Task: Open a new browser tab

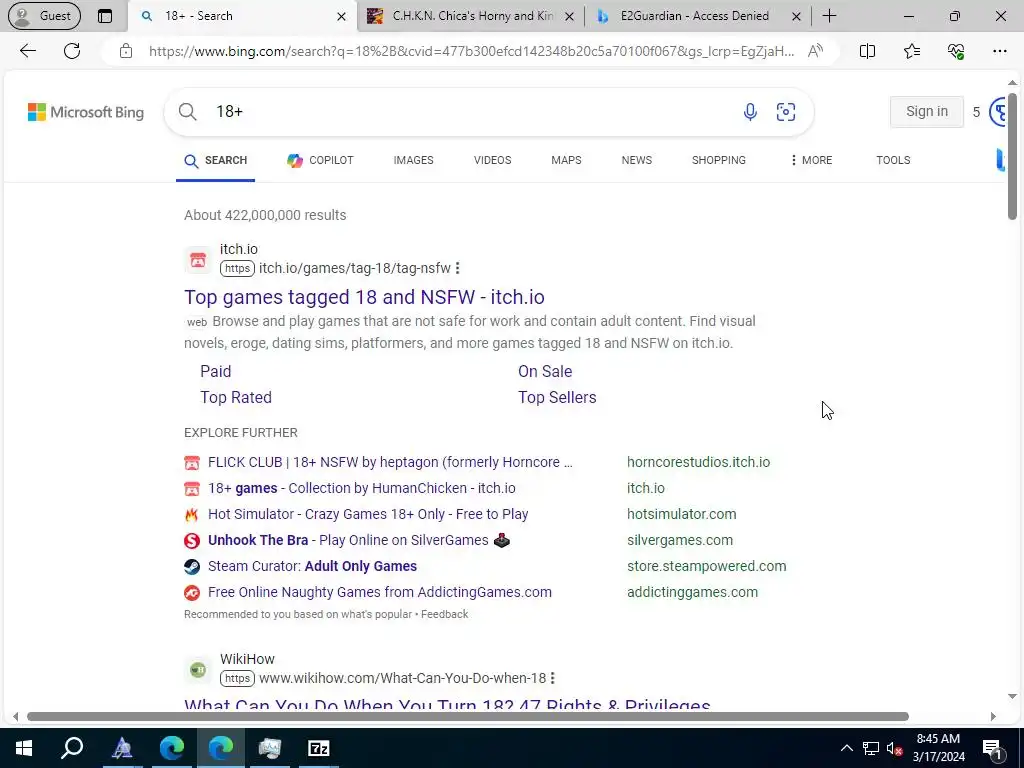Action: coord(829,16)
